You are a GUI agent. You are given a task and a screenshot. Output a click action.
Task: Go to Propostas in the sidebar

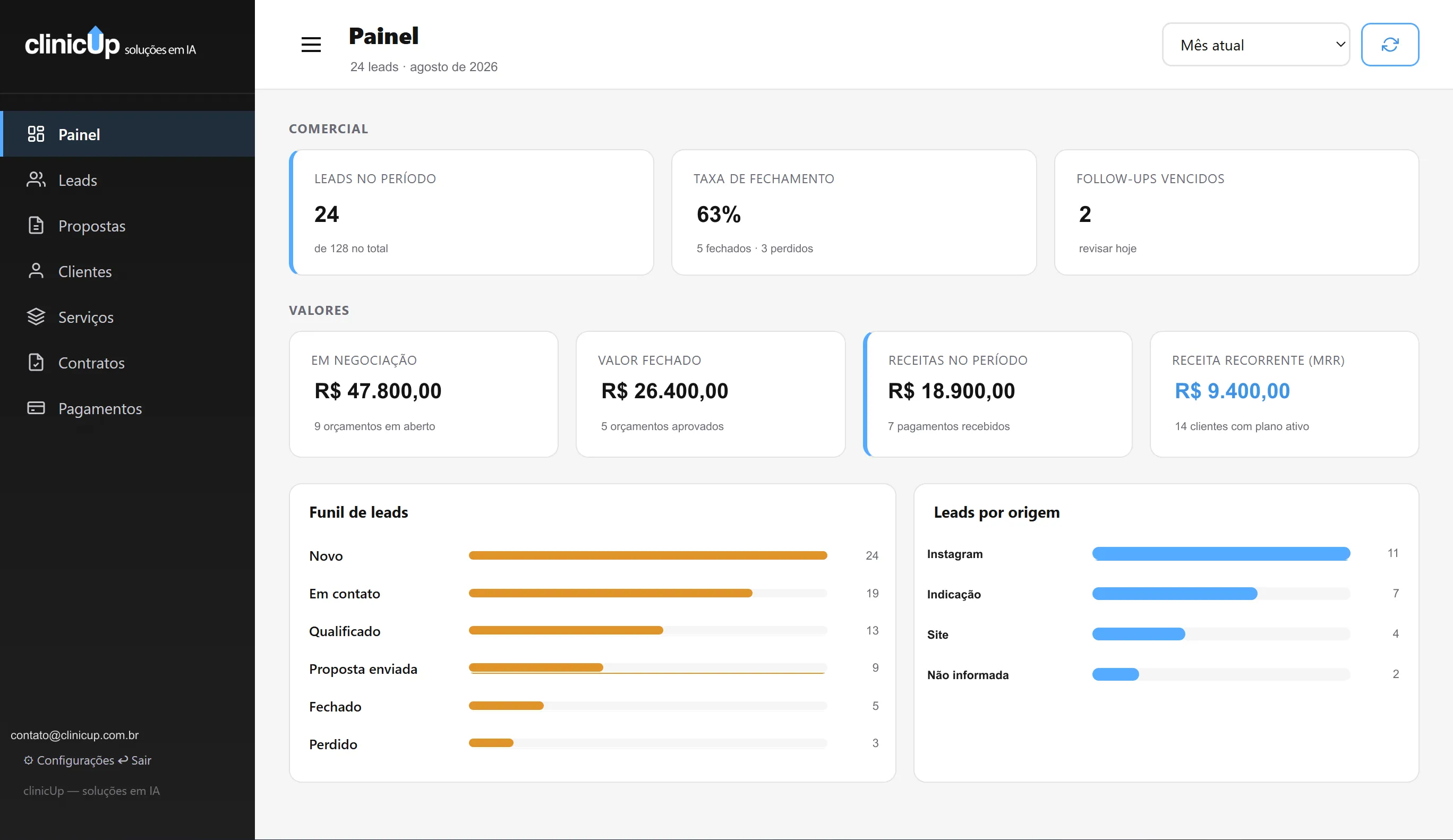(127, 226)
